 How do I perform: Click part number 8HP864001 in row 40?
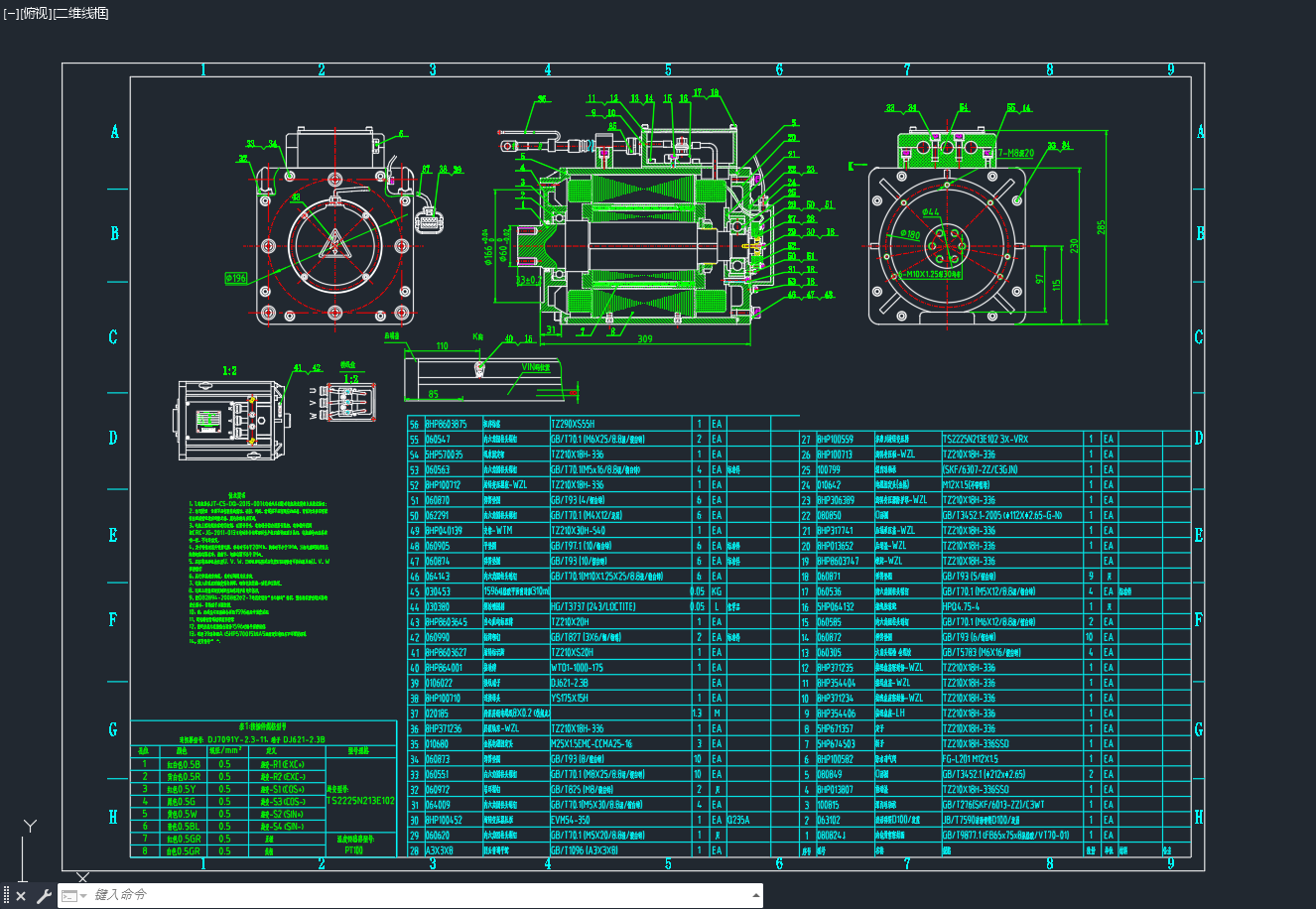tap(446, 668)
